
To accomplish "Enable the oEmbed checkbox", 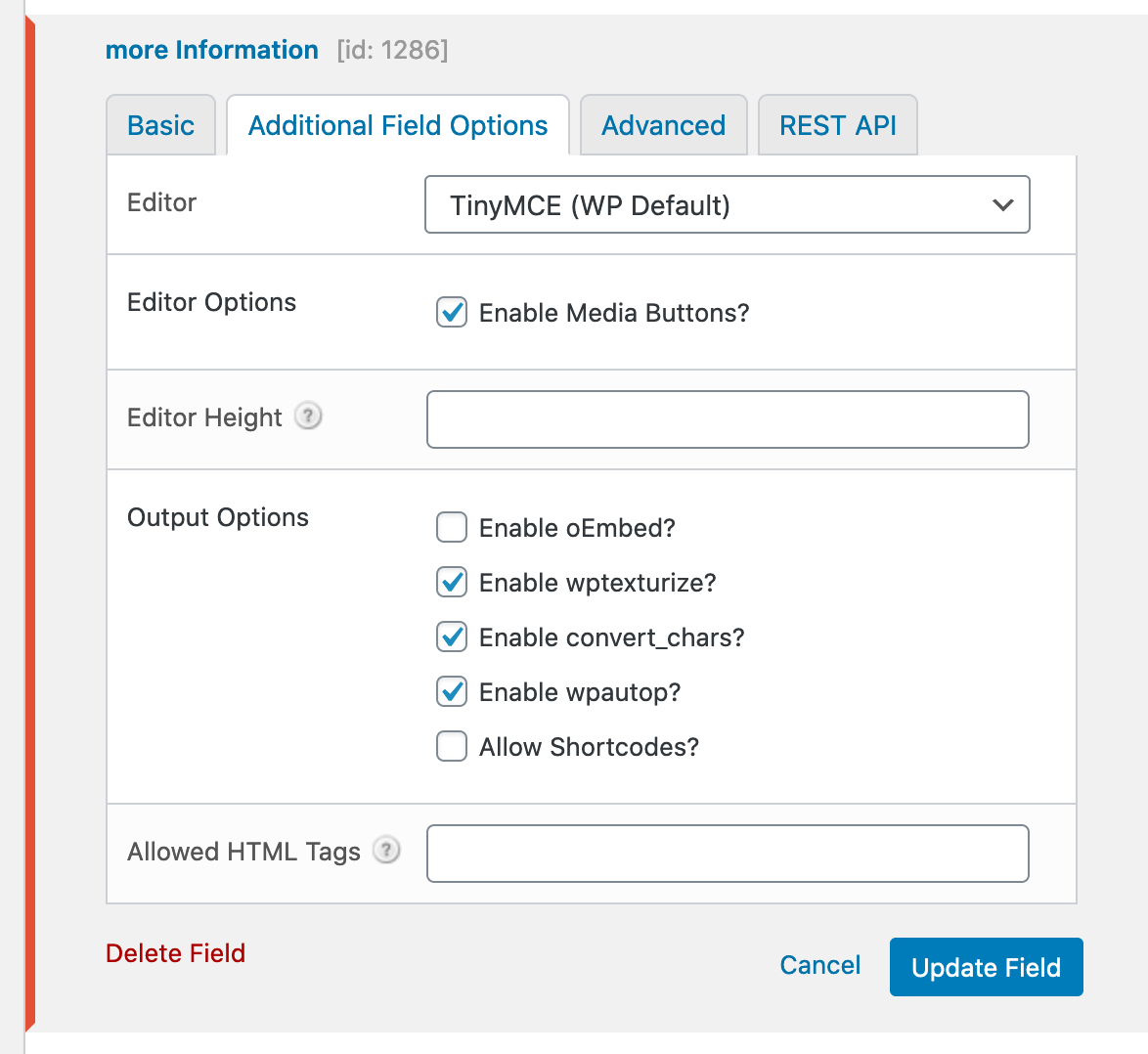I will click(x=452, y=528).
